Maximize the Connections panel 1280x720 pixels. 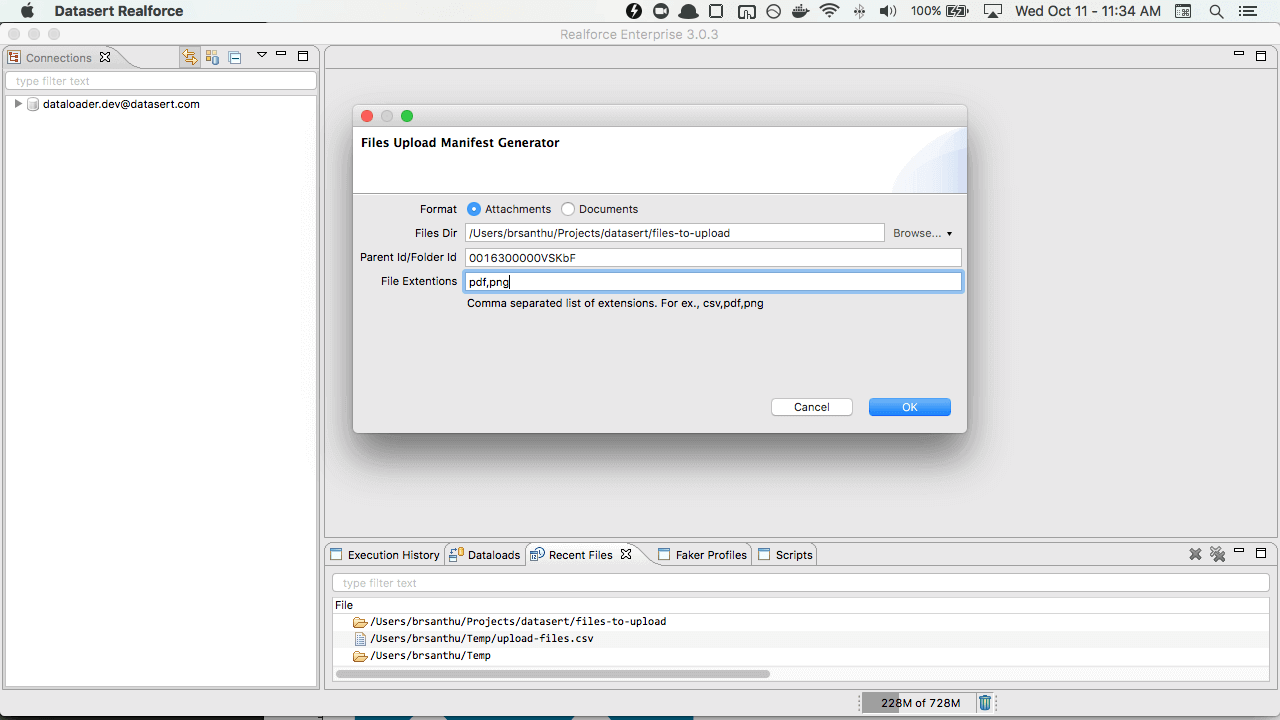coord(303,56)
